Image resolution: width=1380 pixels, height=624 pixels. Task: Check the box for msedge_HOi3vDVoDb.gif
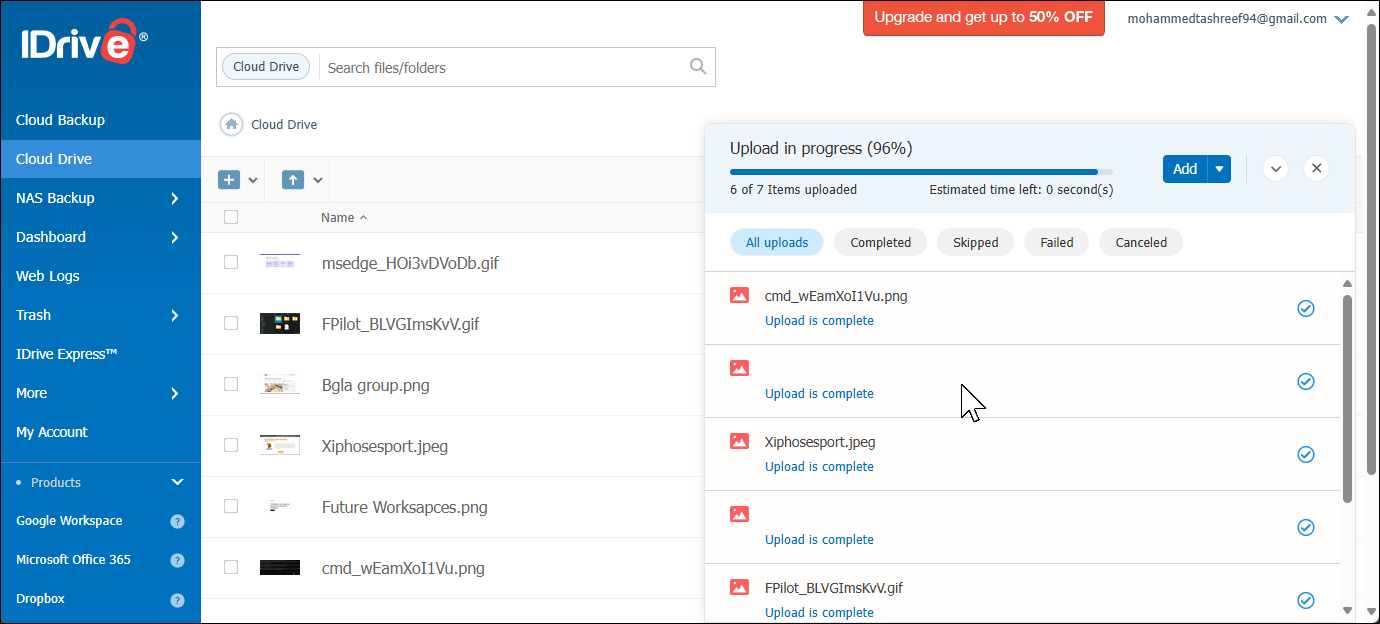(x=231, y=262)
